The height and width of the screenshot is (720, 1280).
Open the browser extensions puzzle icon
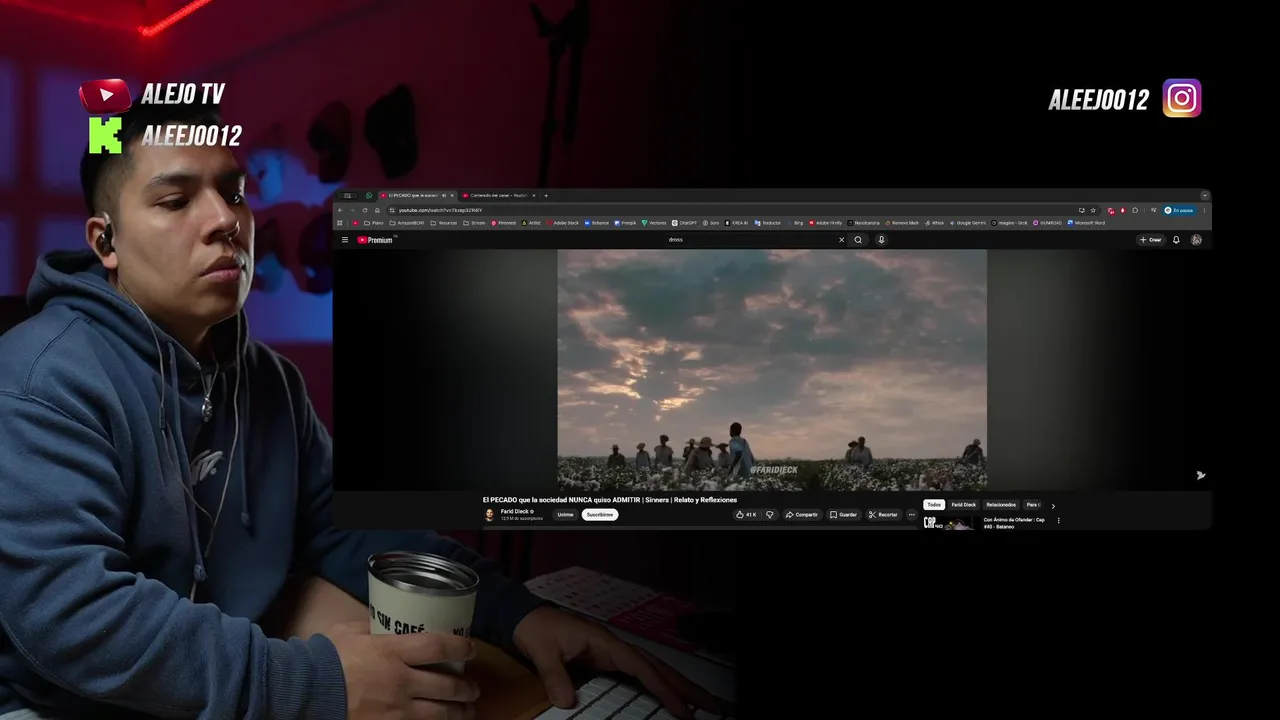pyautogui.click(x=1135, y=210)
